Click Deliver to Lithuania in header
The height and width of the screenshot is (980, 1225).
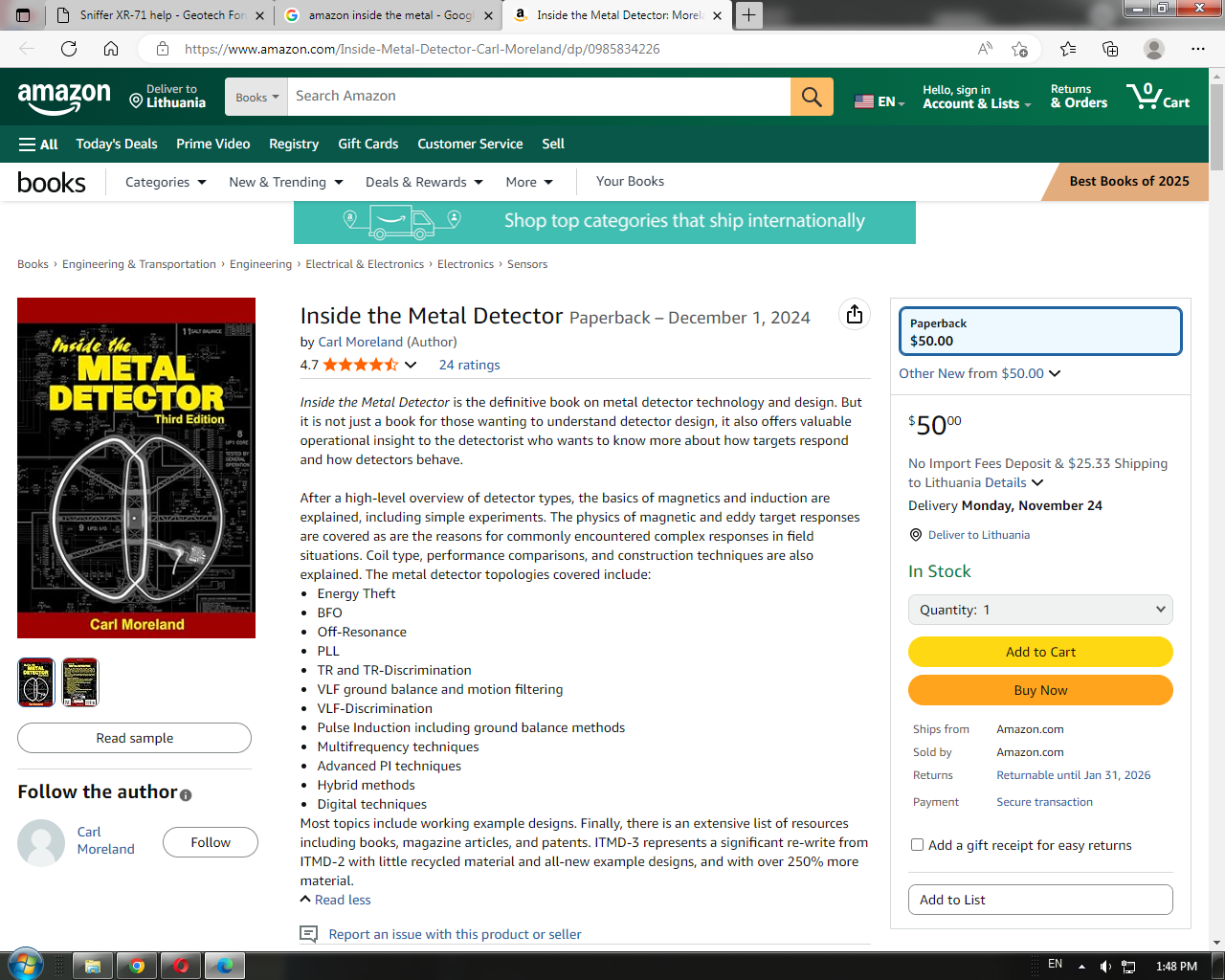point(167,97)
